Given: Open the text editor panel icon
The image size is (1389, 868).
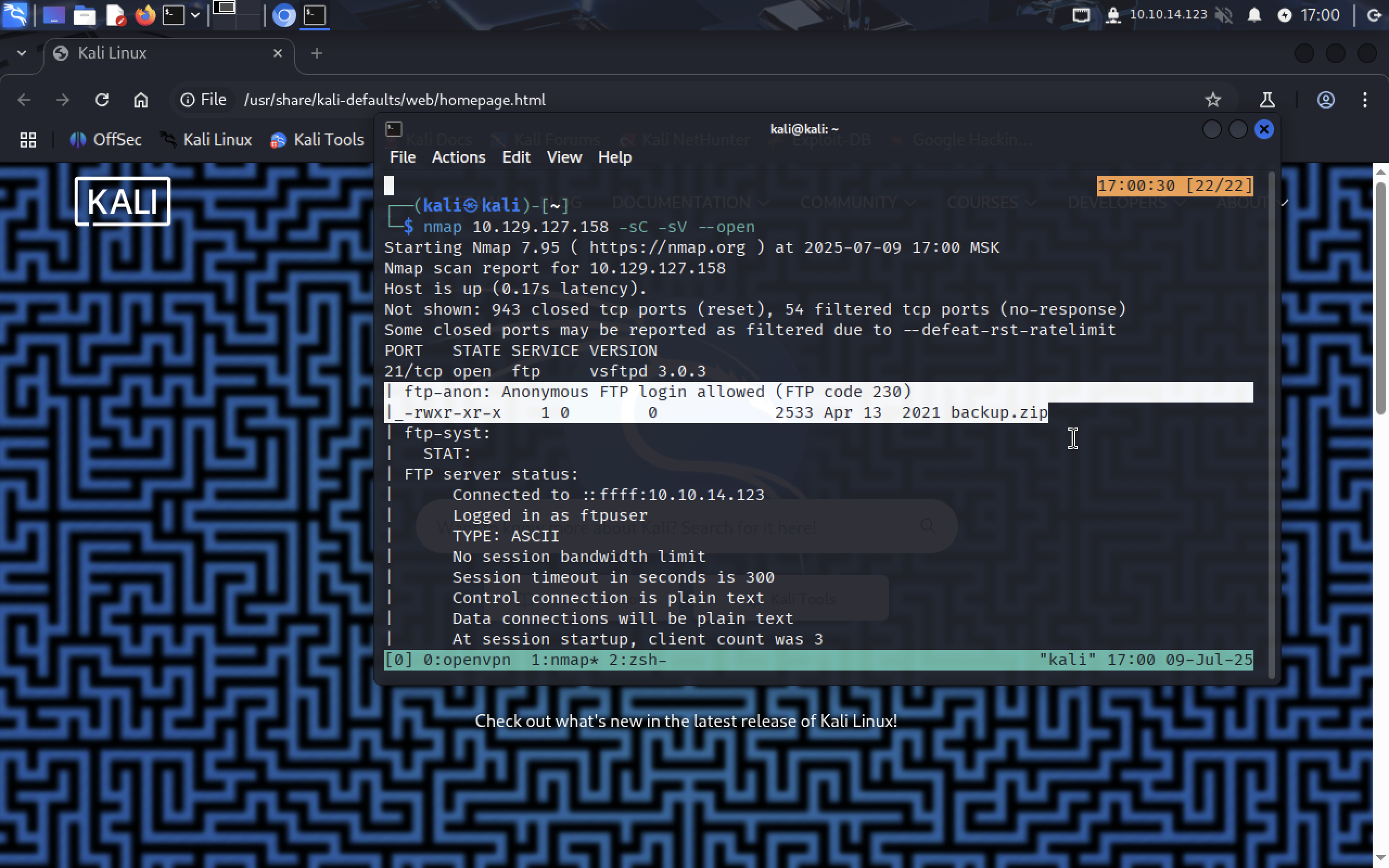Looking at the screenshot, I should click(116, 15).
